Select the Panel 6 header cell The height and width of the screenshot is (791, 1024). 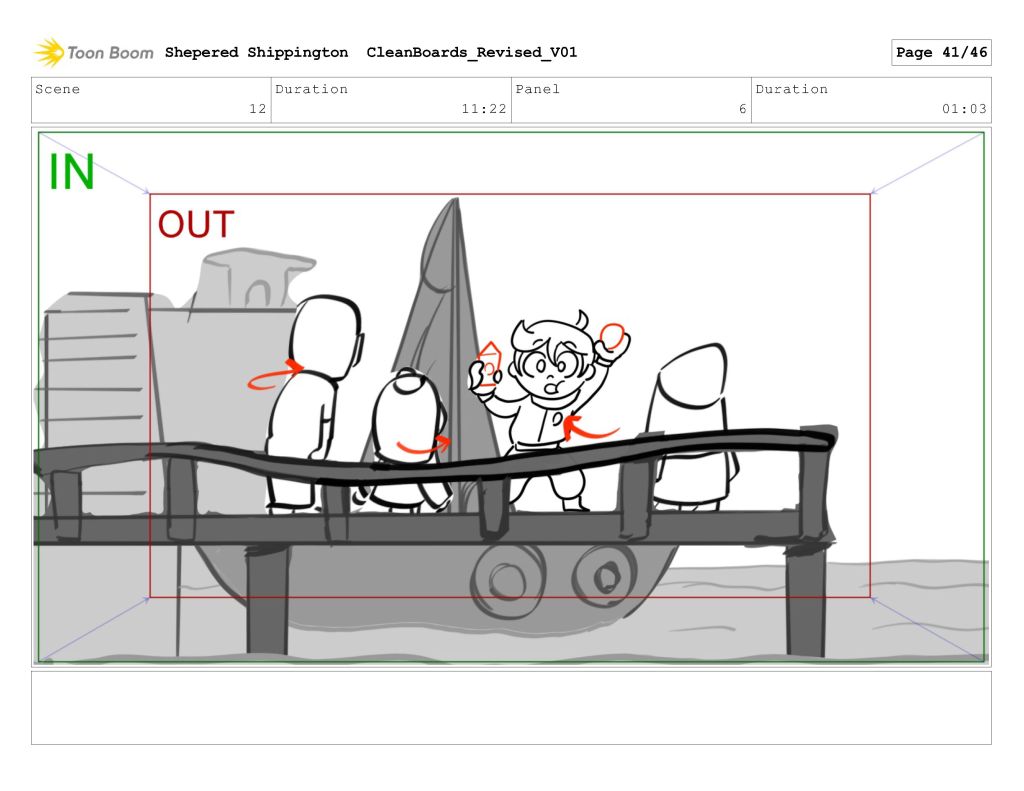pyautogui.click(x=630, y=100)
